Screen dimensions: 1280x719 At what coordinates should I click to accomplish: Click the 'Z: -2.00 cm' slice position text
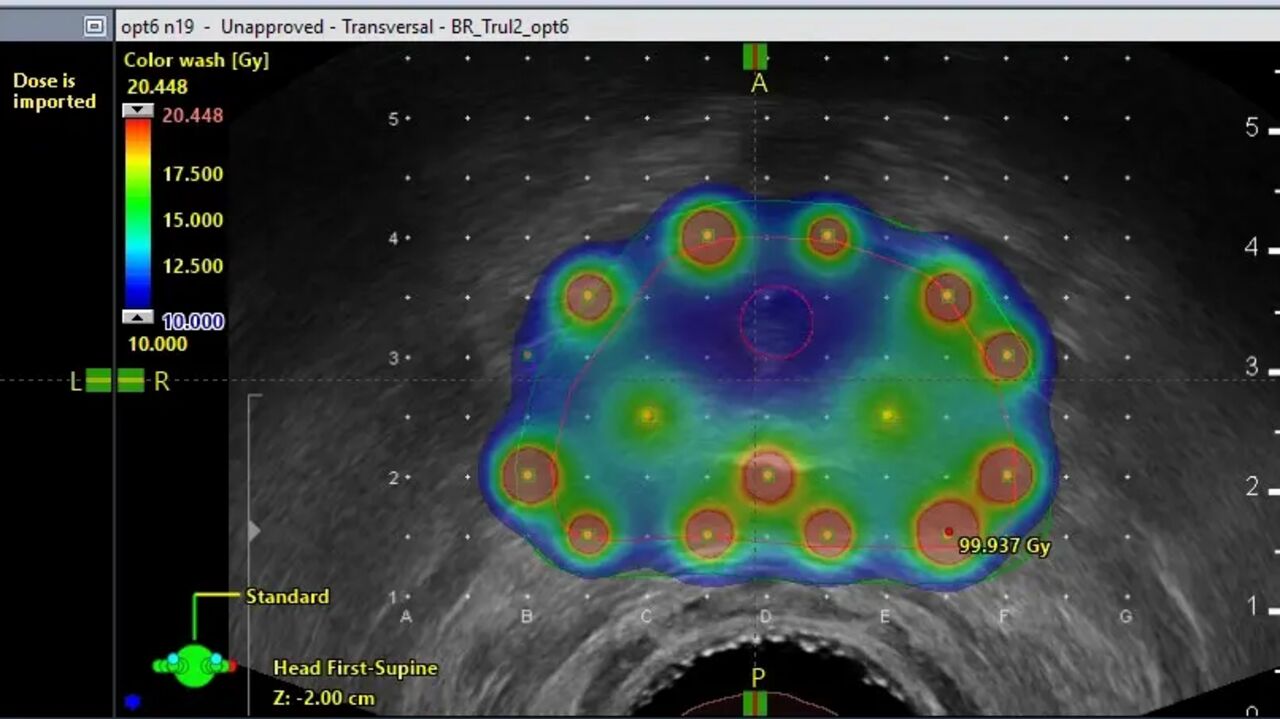[x=324, y=698]
